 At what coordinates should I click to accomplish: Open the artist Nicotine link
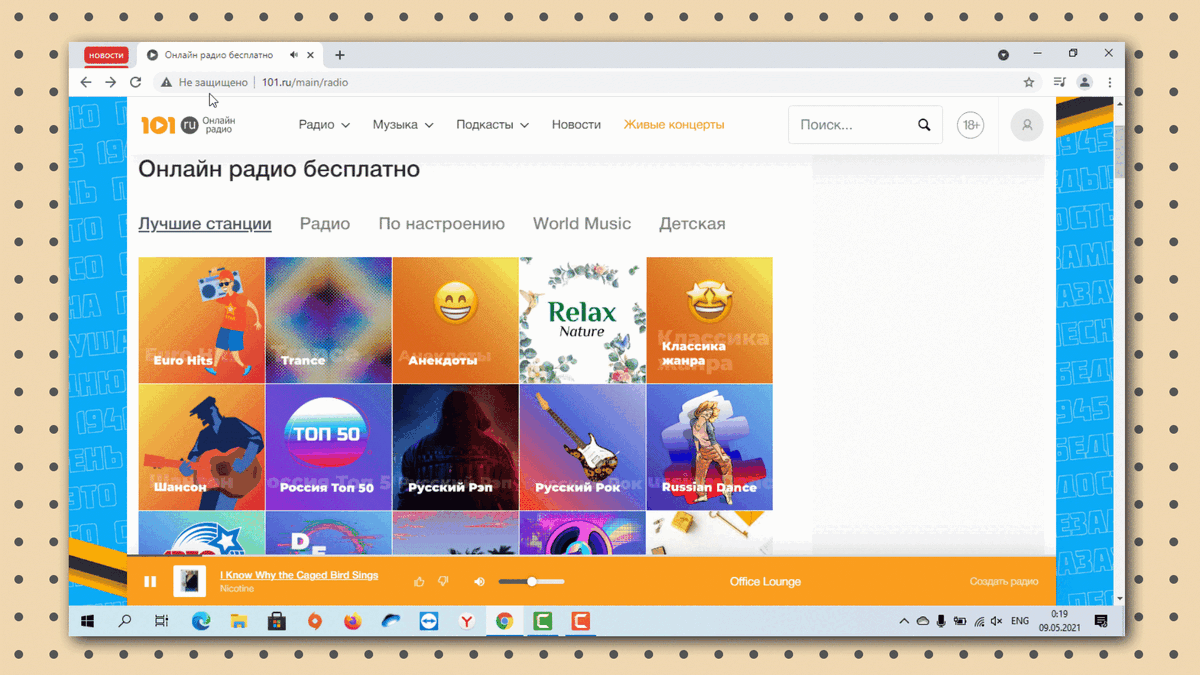point(237,589)
